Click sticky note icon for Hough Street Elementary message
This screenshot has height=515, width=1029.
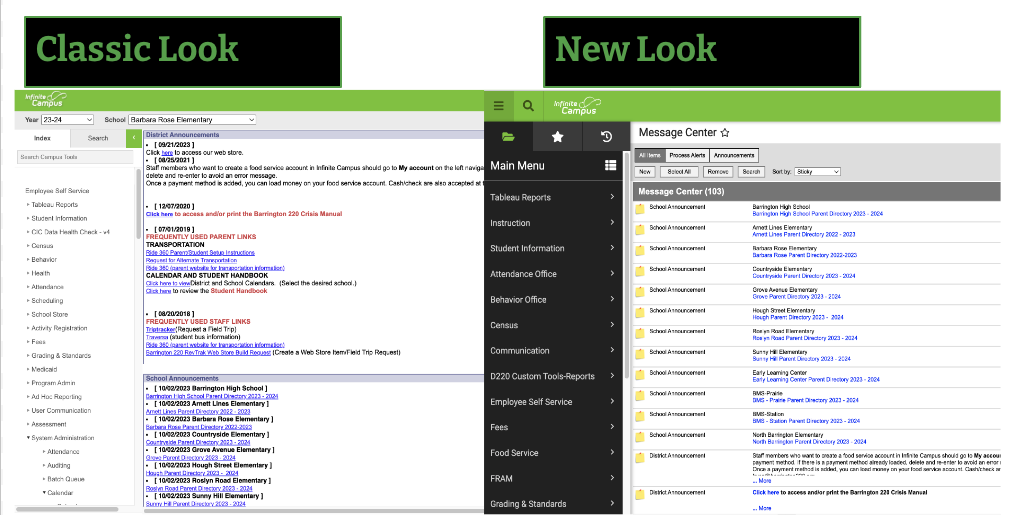pos(640,313)
